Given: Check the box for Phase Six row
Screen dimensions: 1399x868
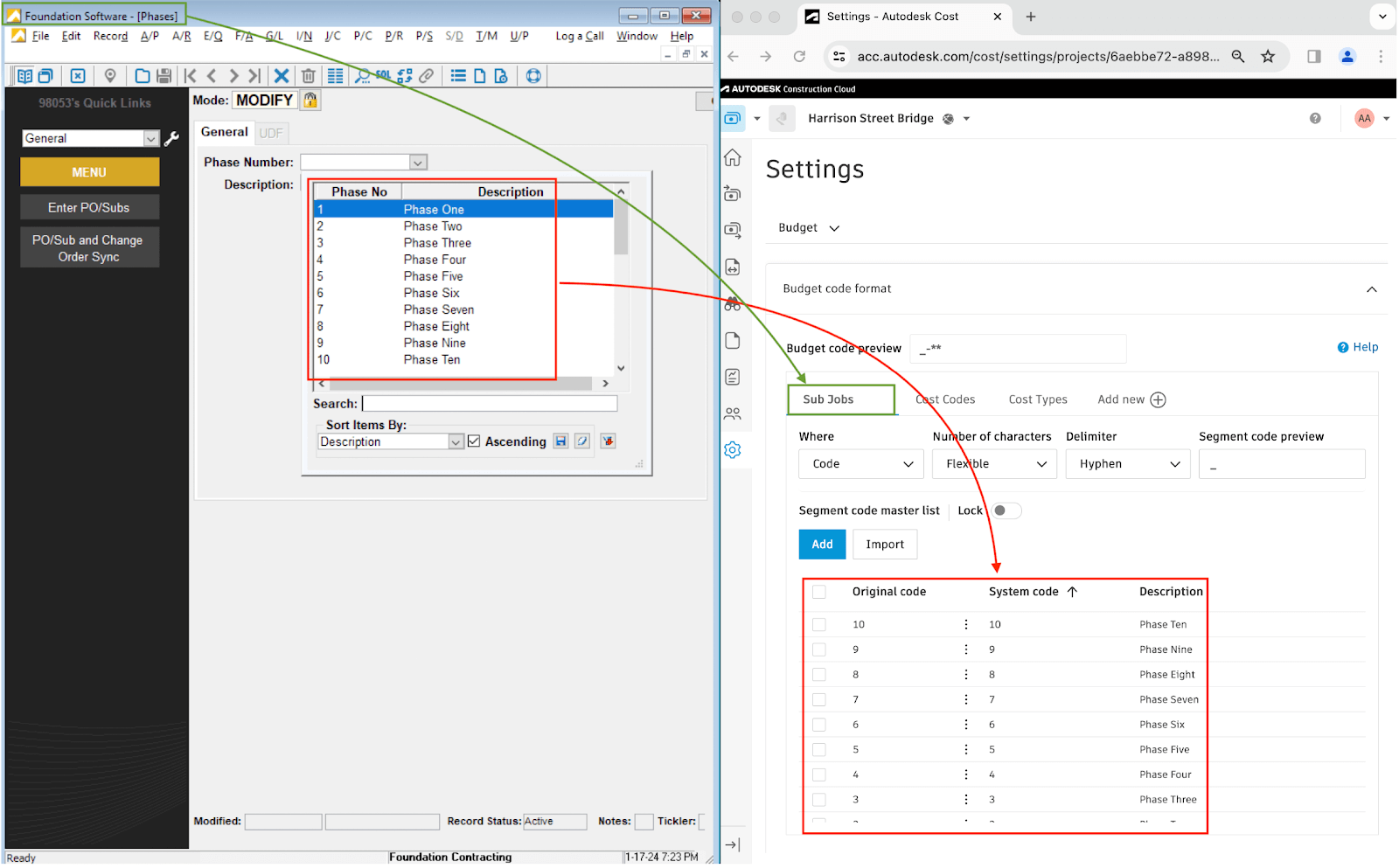Looking at the screenshot, I should 819,725.
